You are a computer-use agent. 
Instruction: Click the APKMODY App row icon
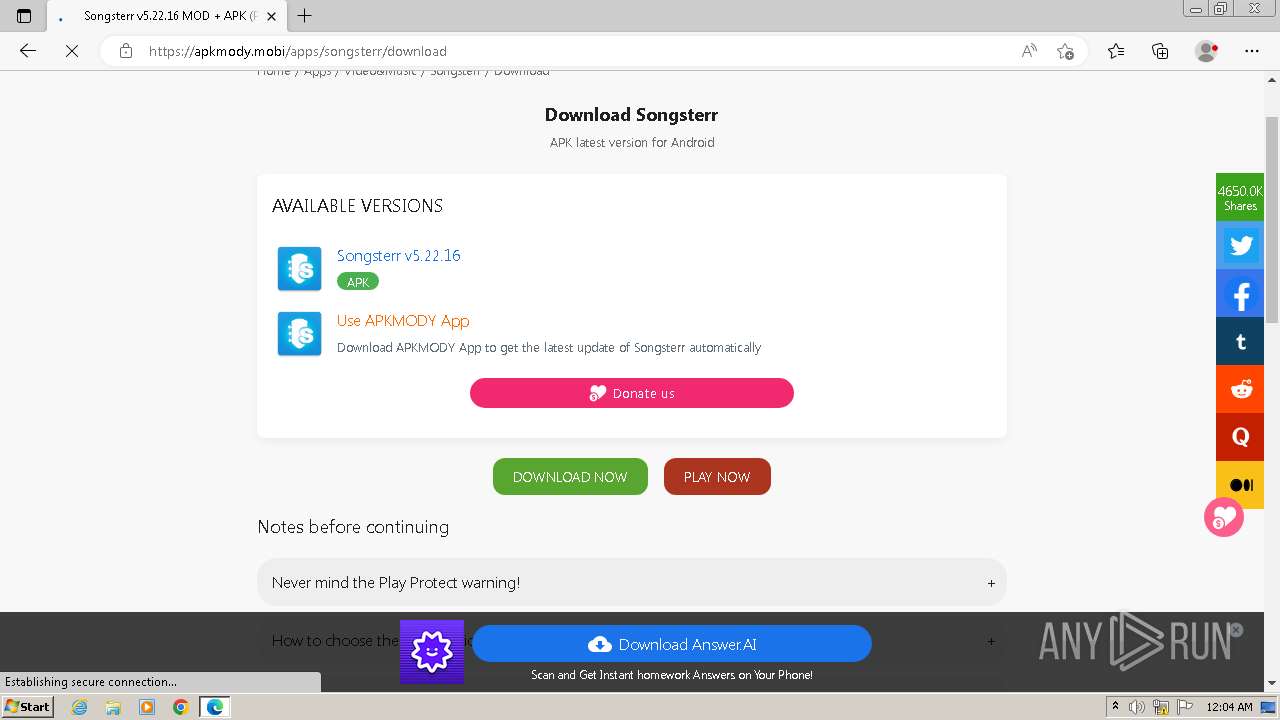pyautogui.click(x=299, y=333)
